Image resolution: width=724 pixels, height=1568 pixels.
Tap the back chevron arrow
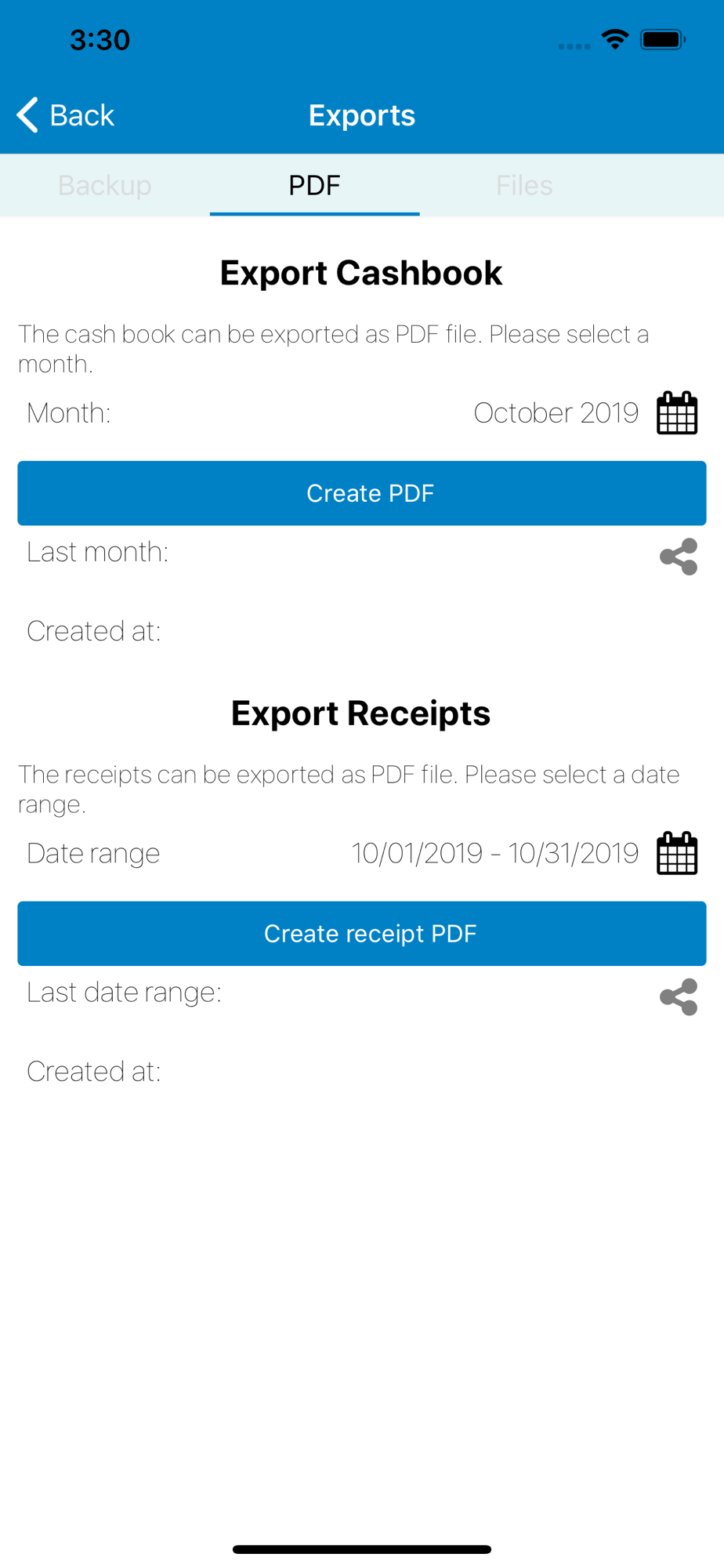point(27,115)
